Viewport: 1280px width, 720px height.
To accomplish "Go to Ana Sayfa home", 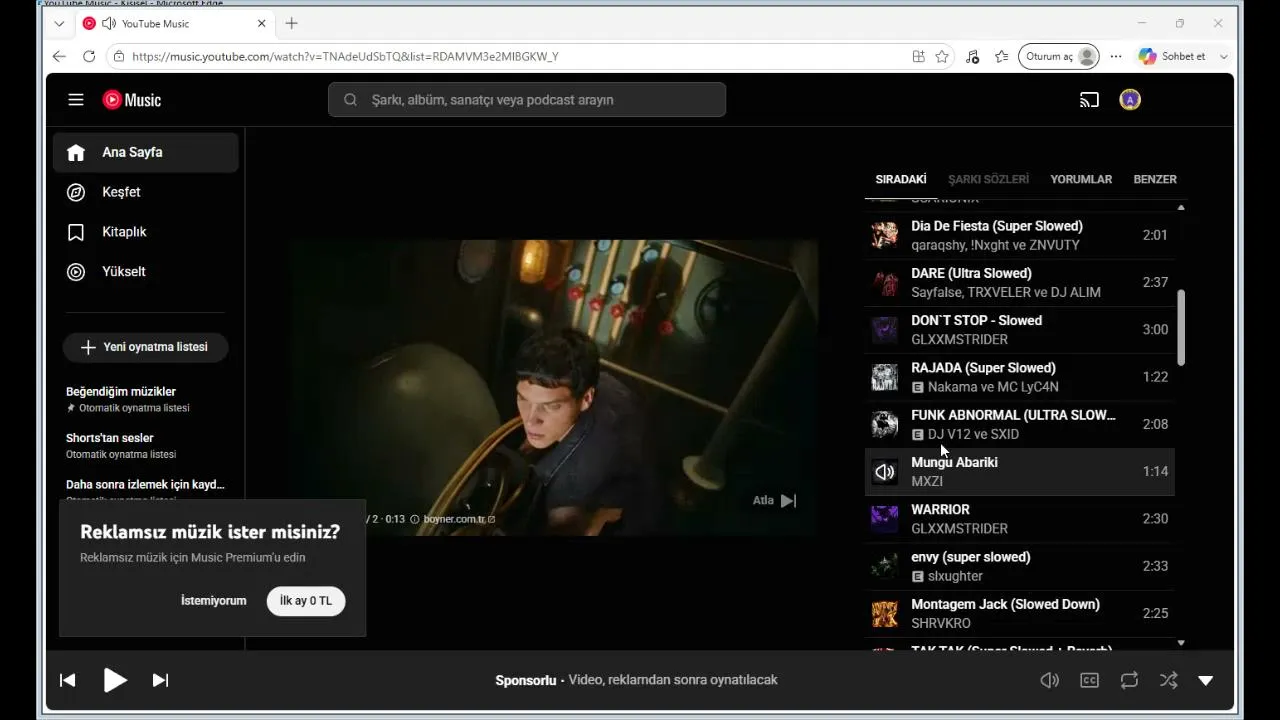I will click(146, 152).
